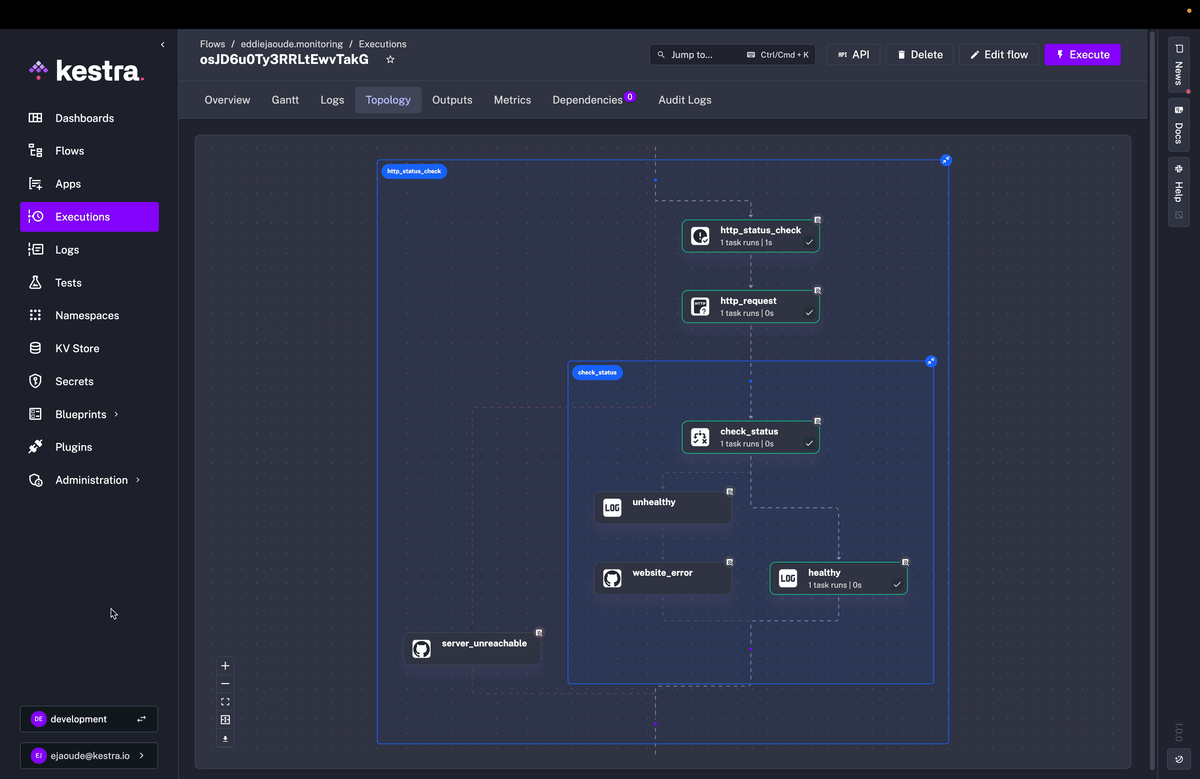Image resolution: width=1200 pixels, height=779 pixels.
Task: Zoom out of the topology canvas
Action: 225,684
